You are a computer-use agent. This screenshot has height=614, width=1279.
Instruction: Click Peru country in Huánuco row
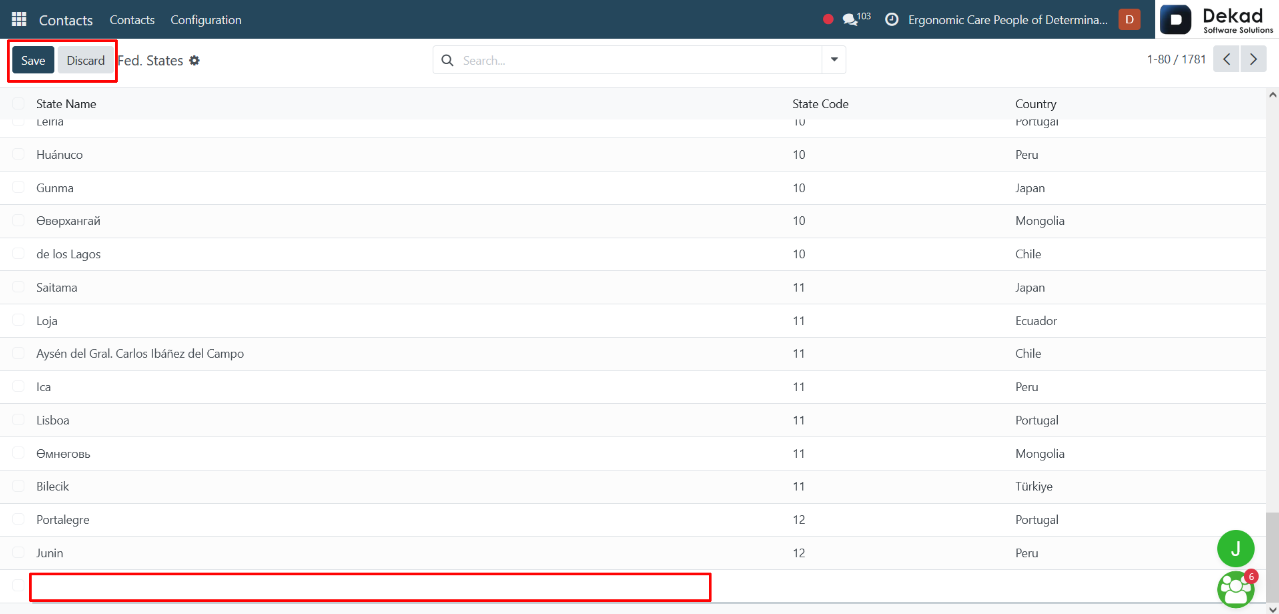point(1027,155)
